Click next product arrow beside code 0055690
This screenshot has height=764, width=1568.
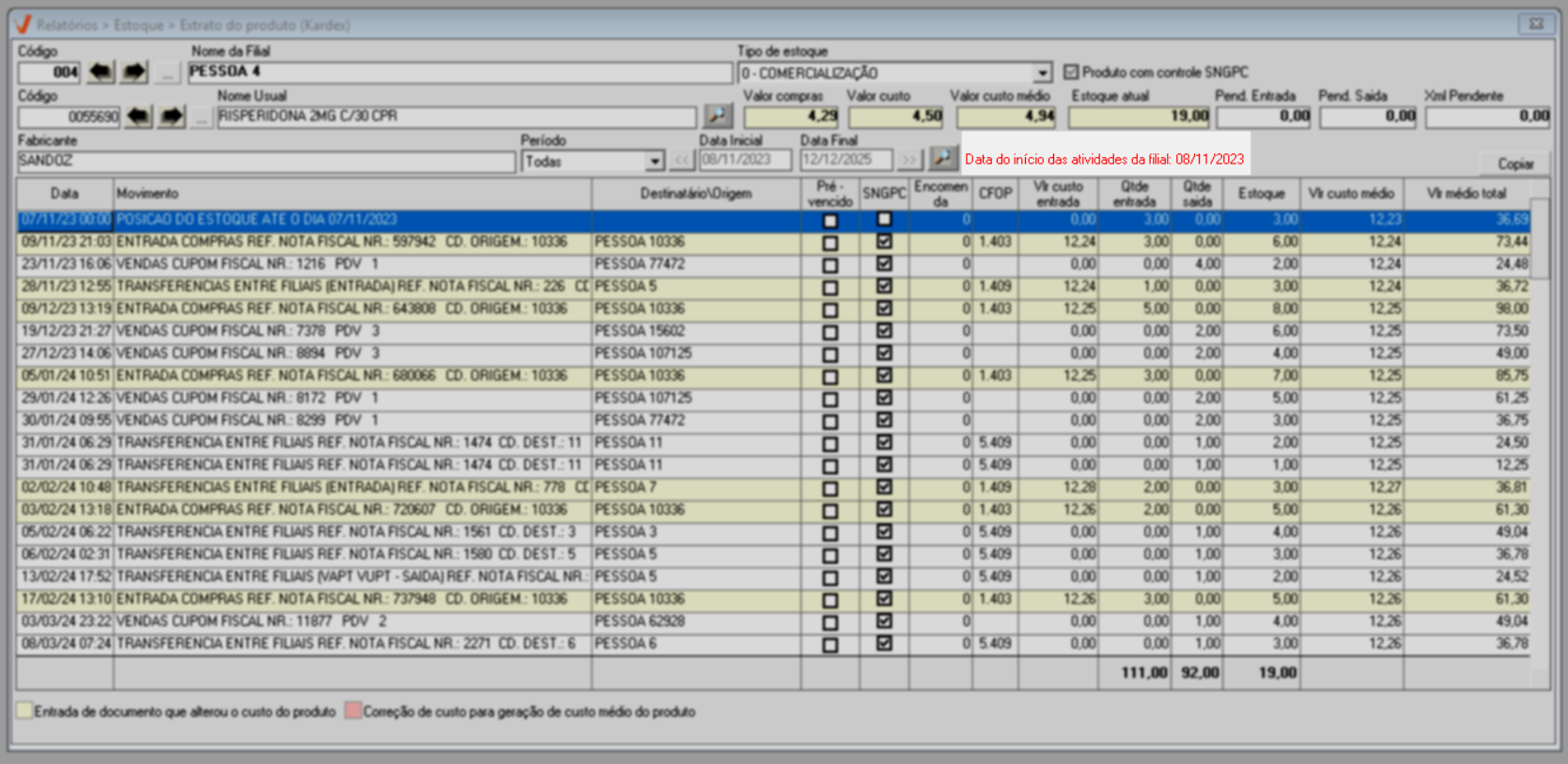point(171,117)
